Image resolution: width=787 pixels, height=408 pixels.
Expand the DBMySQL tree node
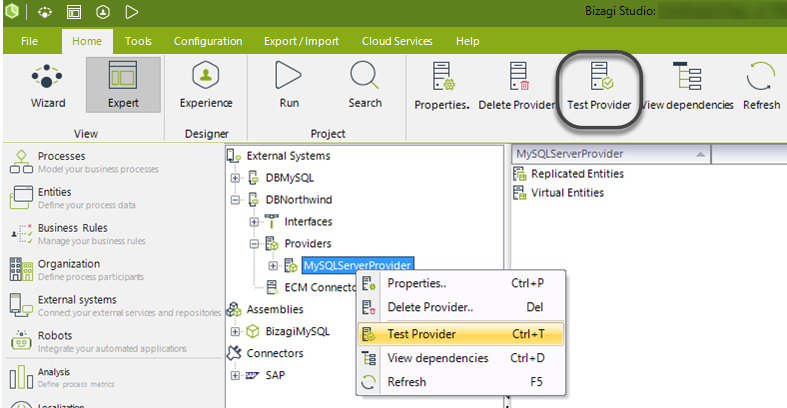pyautogui.click(x=235, y=178)
